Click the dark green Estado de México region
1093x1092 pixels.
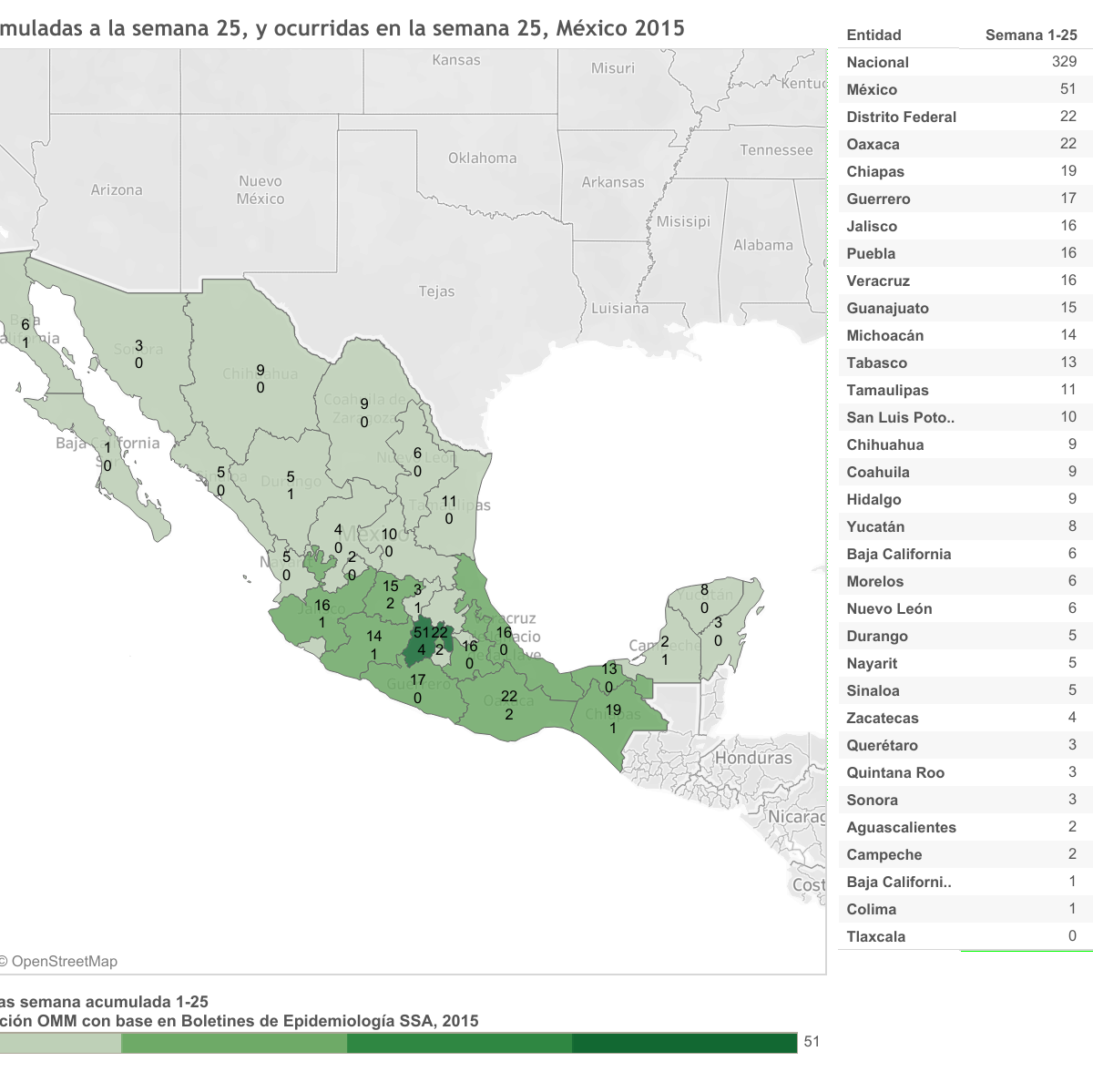[418, 647]
